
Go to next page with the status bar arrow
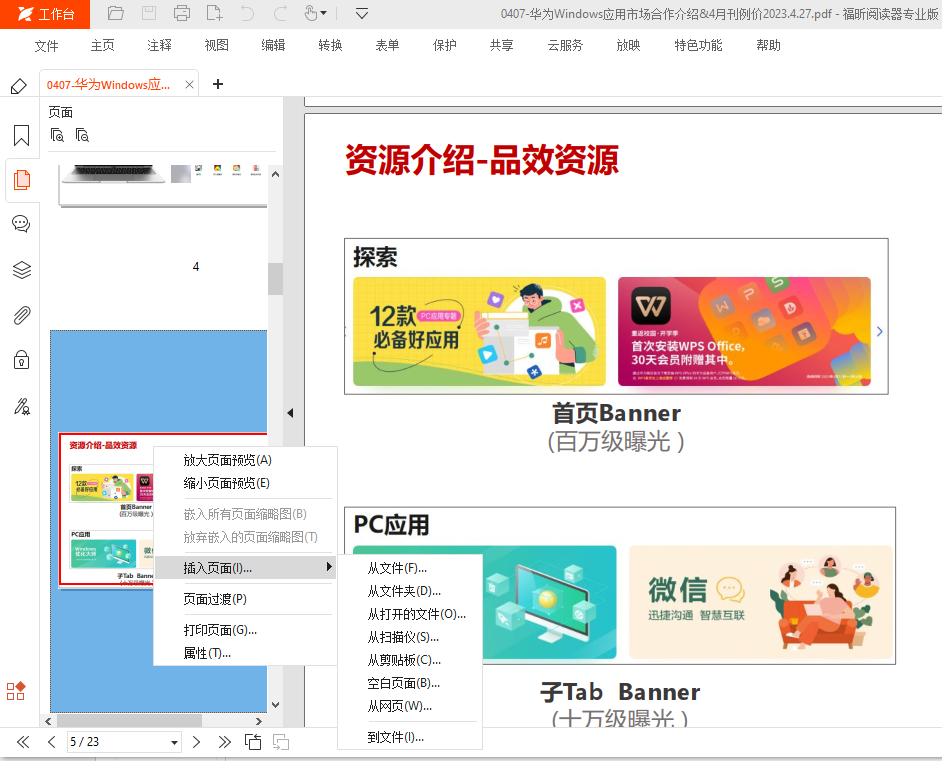[197, 742]
